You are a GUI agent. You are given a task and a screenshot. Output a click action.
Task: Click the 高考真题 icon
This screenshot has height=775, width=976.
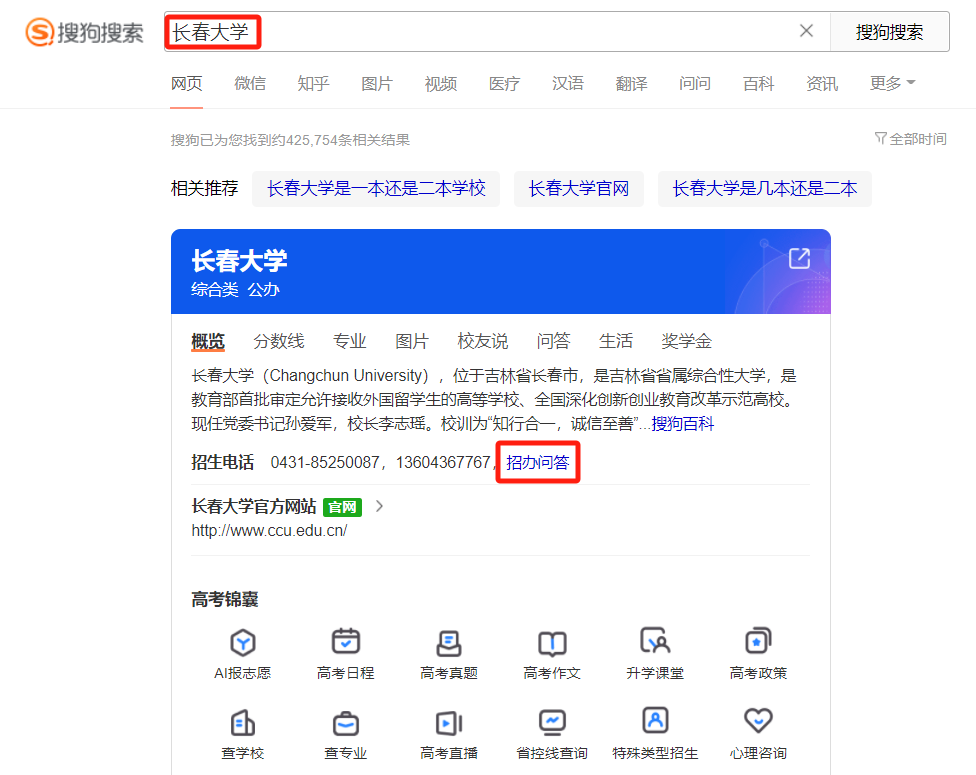[449, 642]
